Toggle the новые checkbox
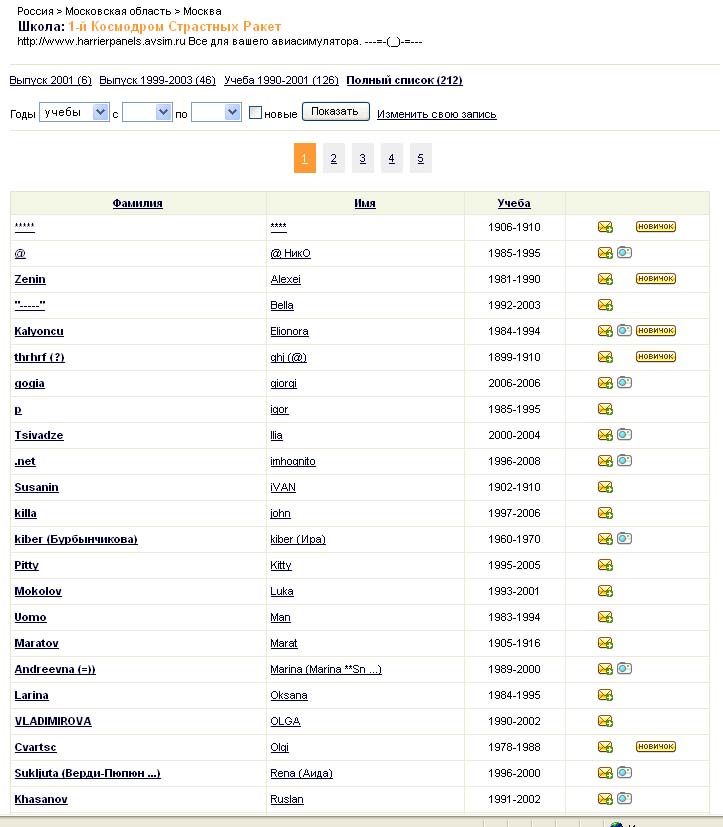 (x=256, y=113)
